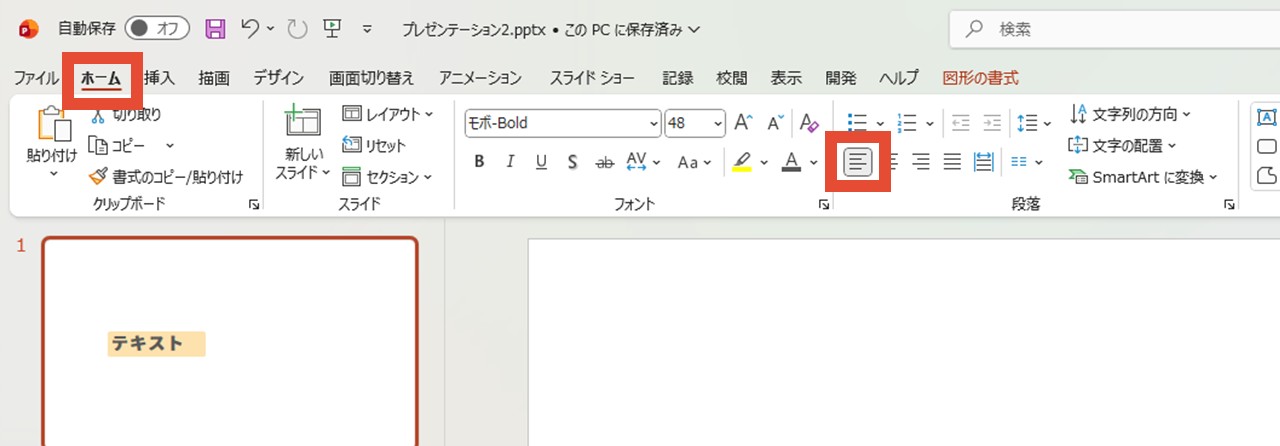The image size is (1280, 446).
Task: Open the デザイン tab
Action: 279,78
